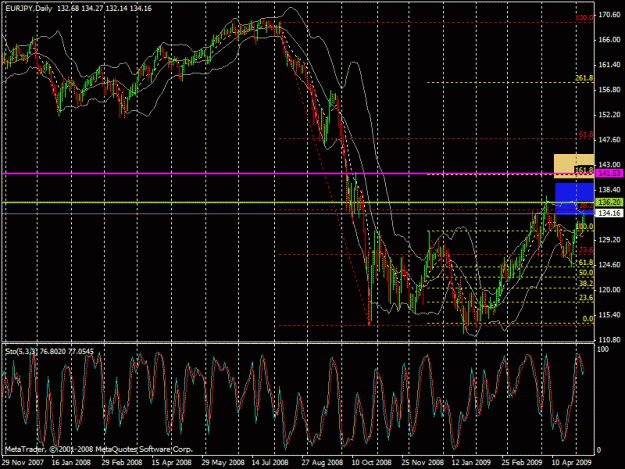Click the 138.40 price axis label
The width and height of the screenshot is (625, 469).
(x=609, y=190)
